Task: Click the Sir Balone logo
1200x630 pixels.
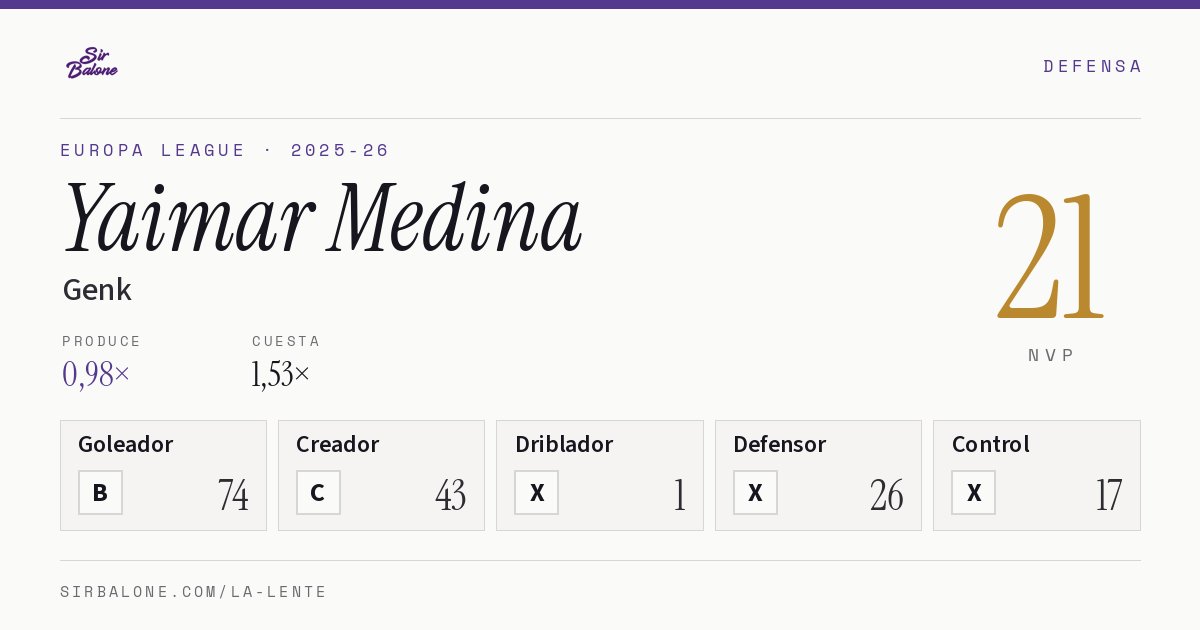Action: (x=92, y=63)
